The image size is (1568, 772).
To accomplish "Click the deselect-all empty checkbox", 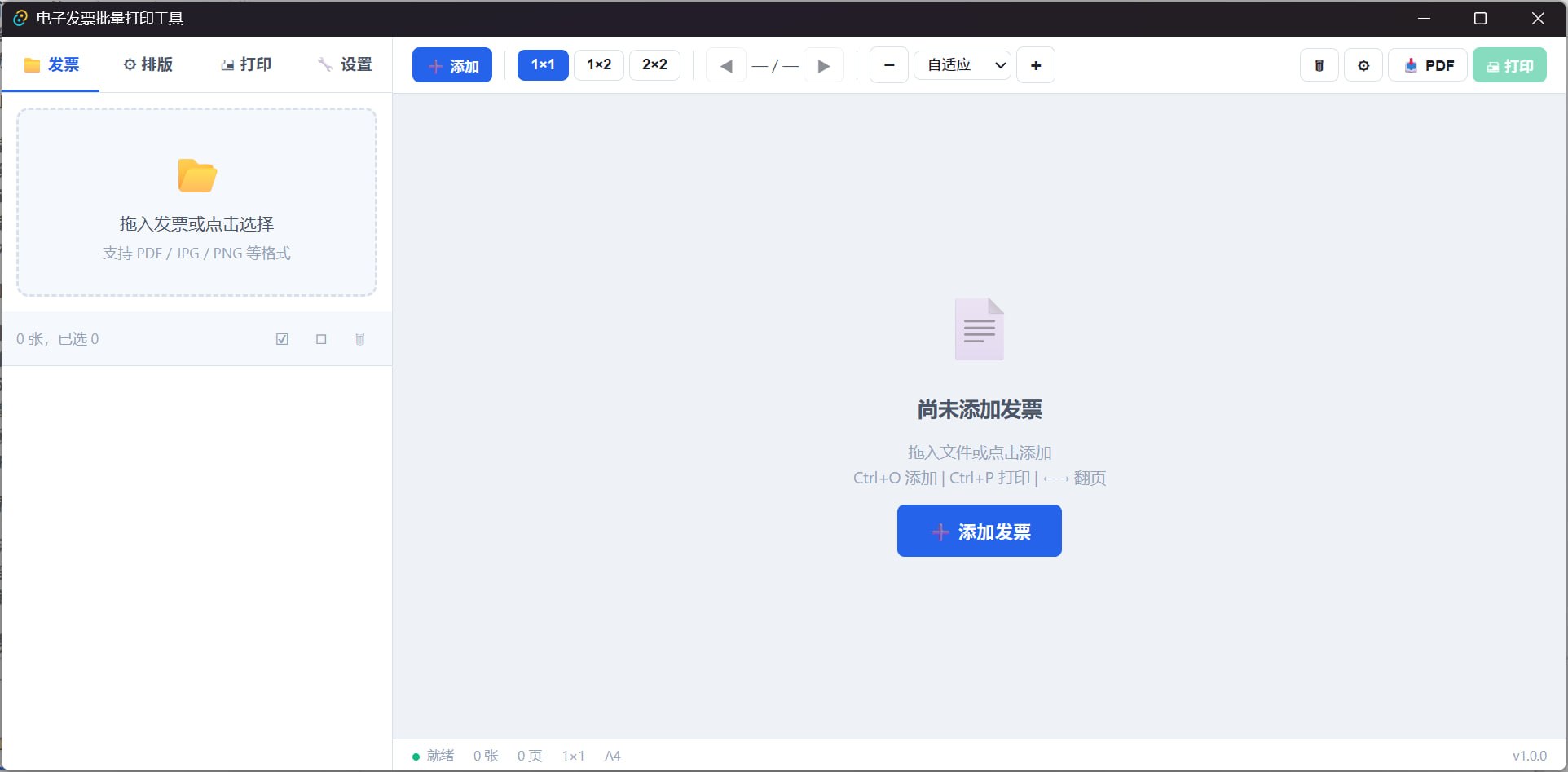I will [321, 338].
